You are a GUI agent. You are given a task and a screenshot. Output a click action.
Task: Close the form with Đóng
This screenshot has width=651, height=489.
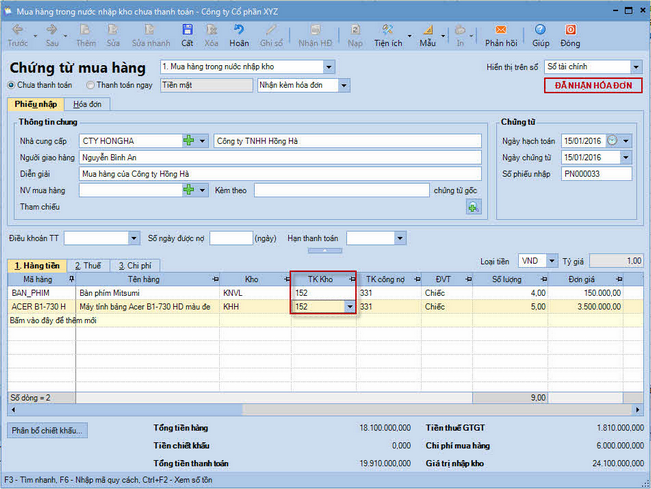click(570, 35)
